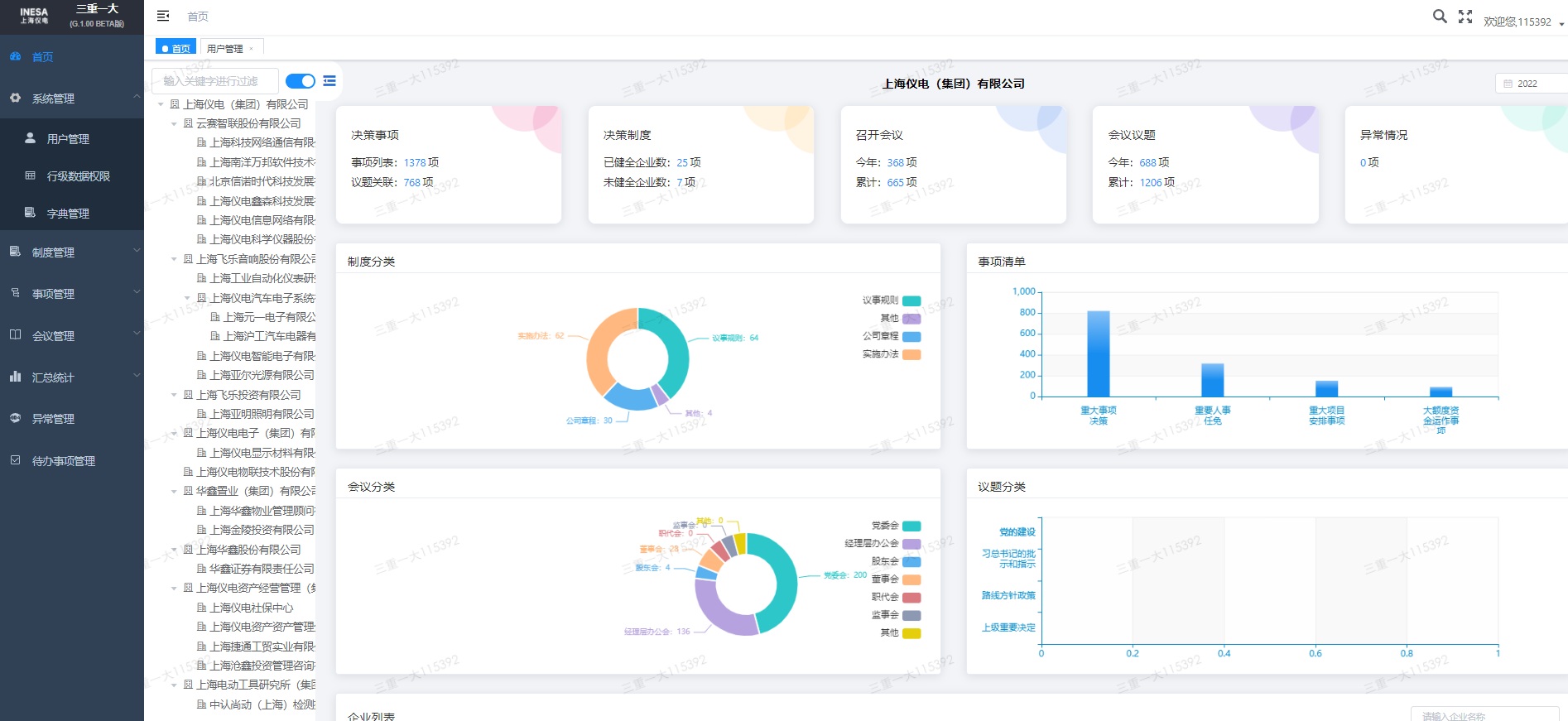1568x721 pixels.
Task: Toggle 实施办法 legend swatch
Action: click(911, 354)
